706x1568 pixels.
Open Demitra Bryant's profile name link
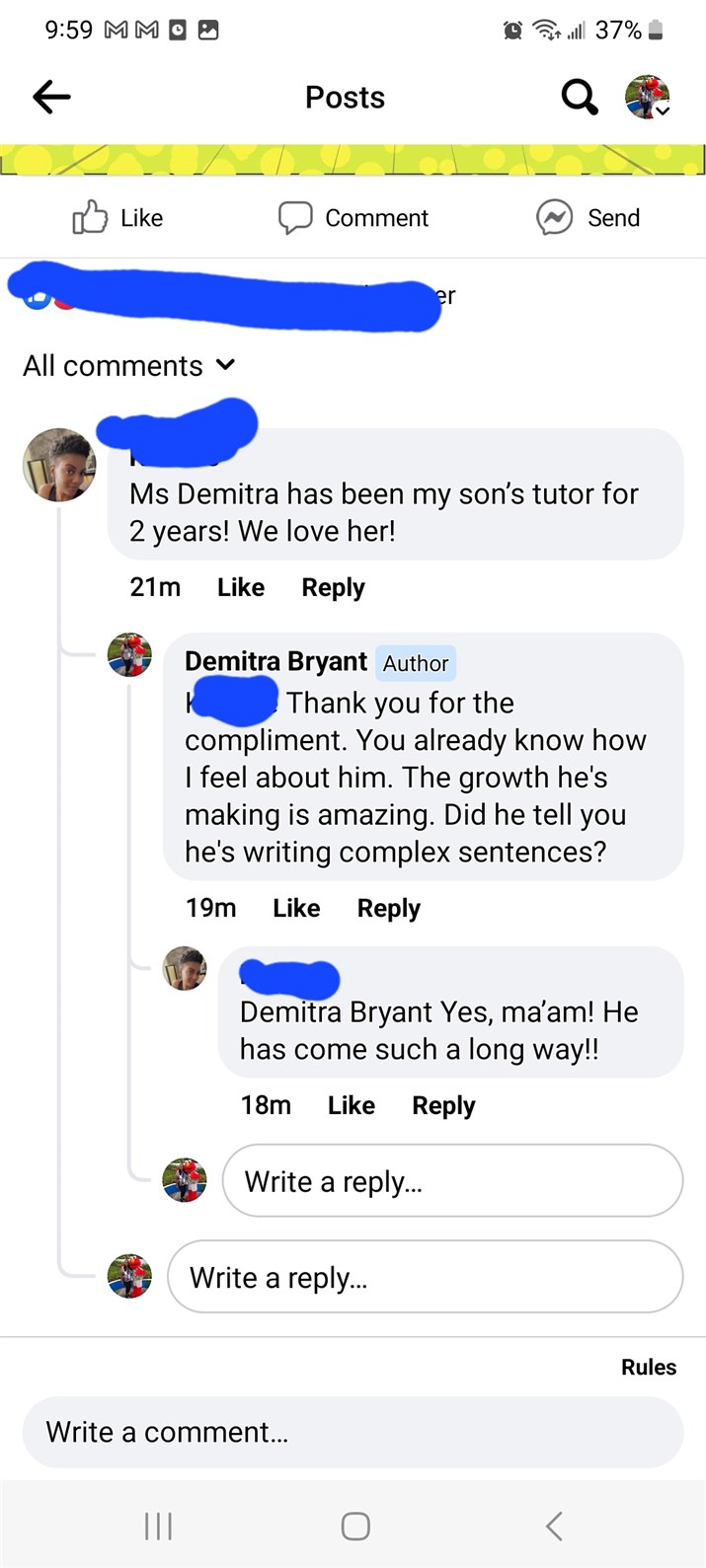pos(275,661)
